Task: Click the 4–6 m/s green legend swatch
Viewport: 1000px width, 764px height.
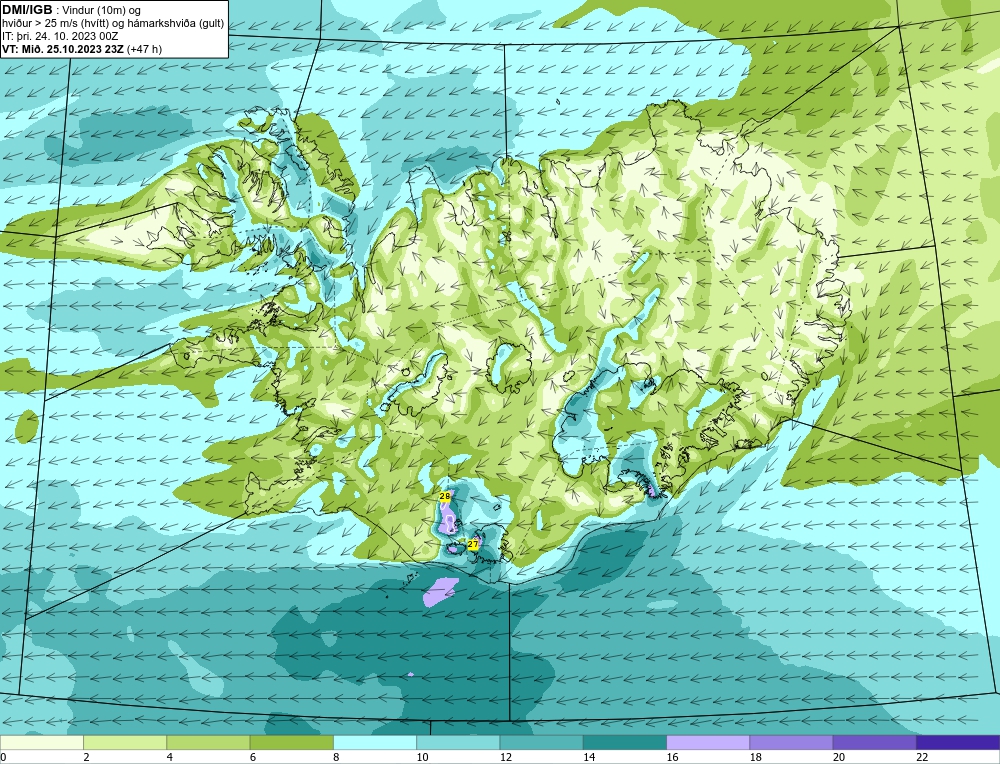Action: point(209,742)
